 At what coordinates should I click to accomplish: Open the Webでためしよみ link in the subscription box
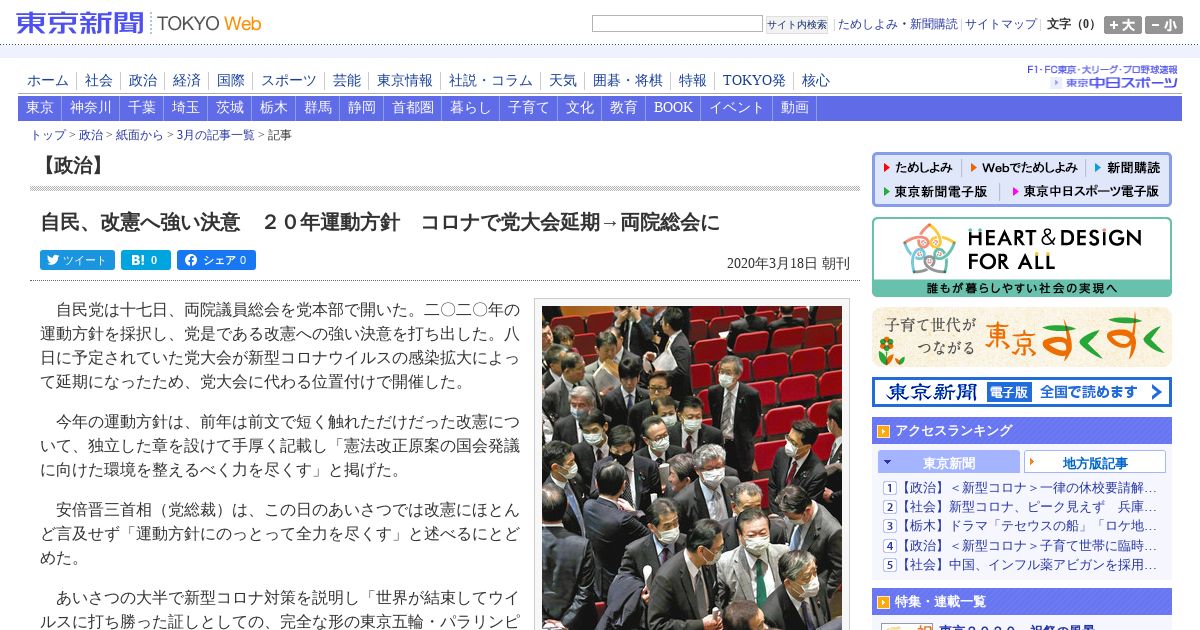pyautogui.click(x=1023, y=168)
